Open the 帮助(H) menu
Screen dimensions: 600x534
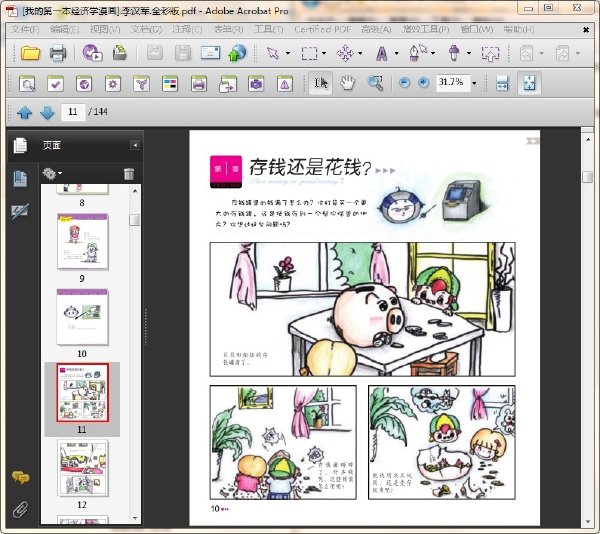(518, 29)
